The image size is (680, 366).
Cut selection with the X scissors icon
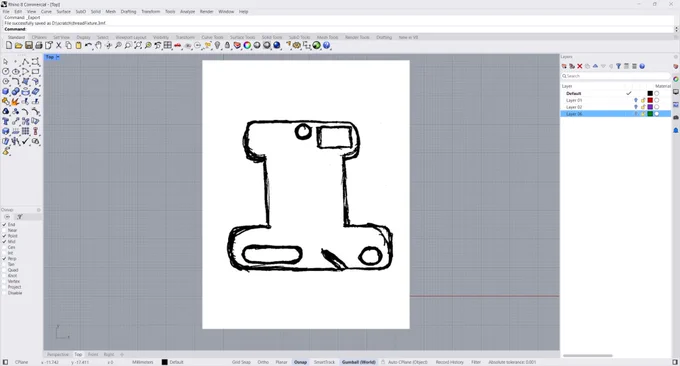point(59,45)
